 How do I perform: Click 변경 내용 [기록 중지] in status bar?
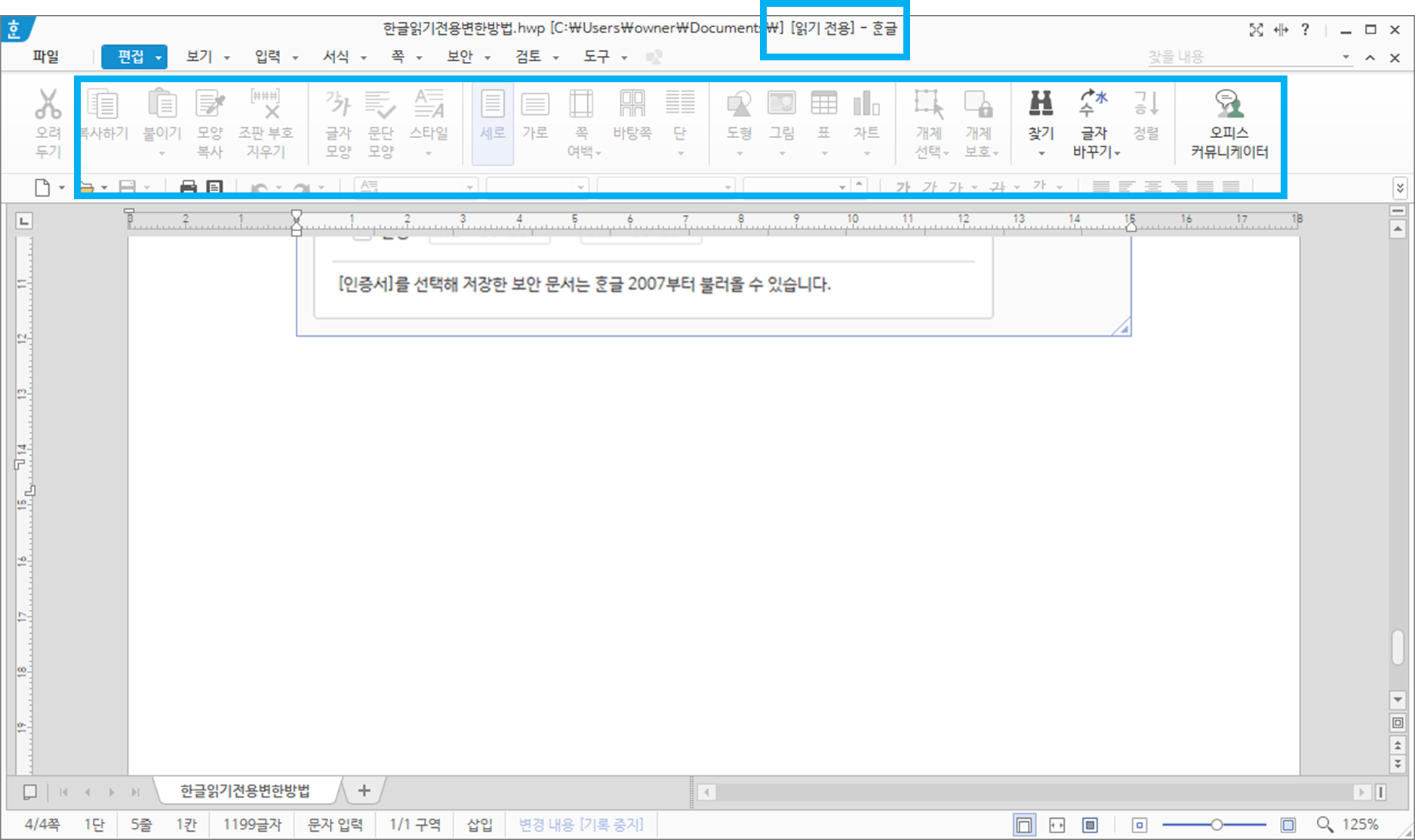[x=580, y=824]
